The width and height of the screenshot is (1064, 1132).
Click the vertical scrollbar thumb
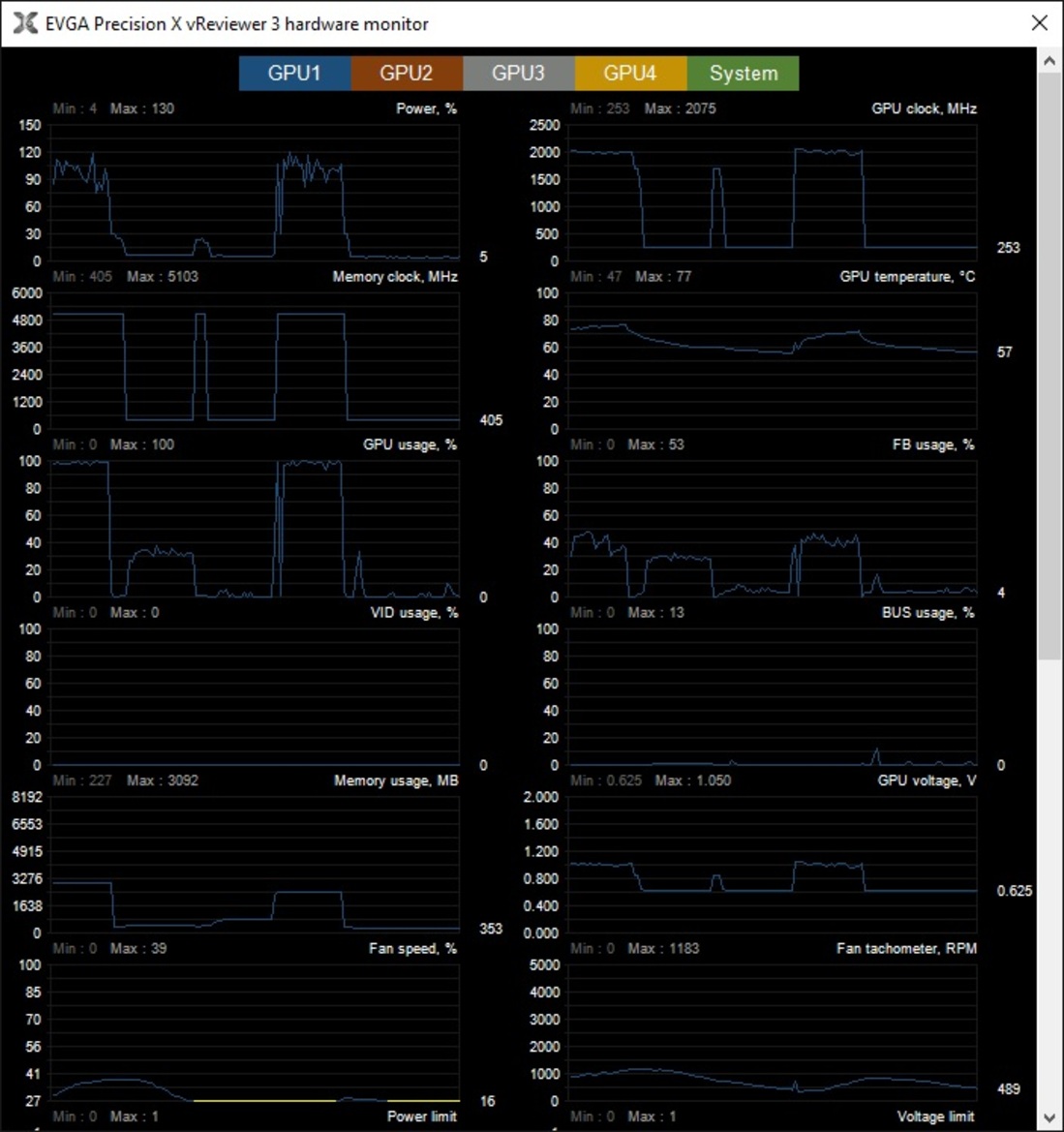[x=1049, y=366]
